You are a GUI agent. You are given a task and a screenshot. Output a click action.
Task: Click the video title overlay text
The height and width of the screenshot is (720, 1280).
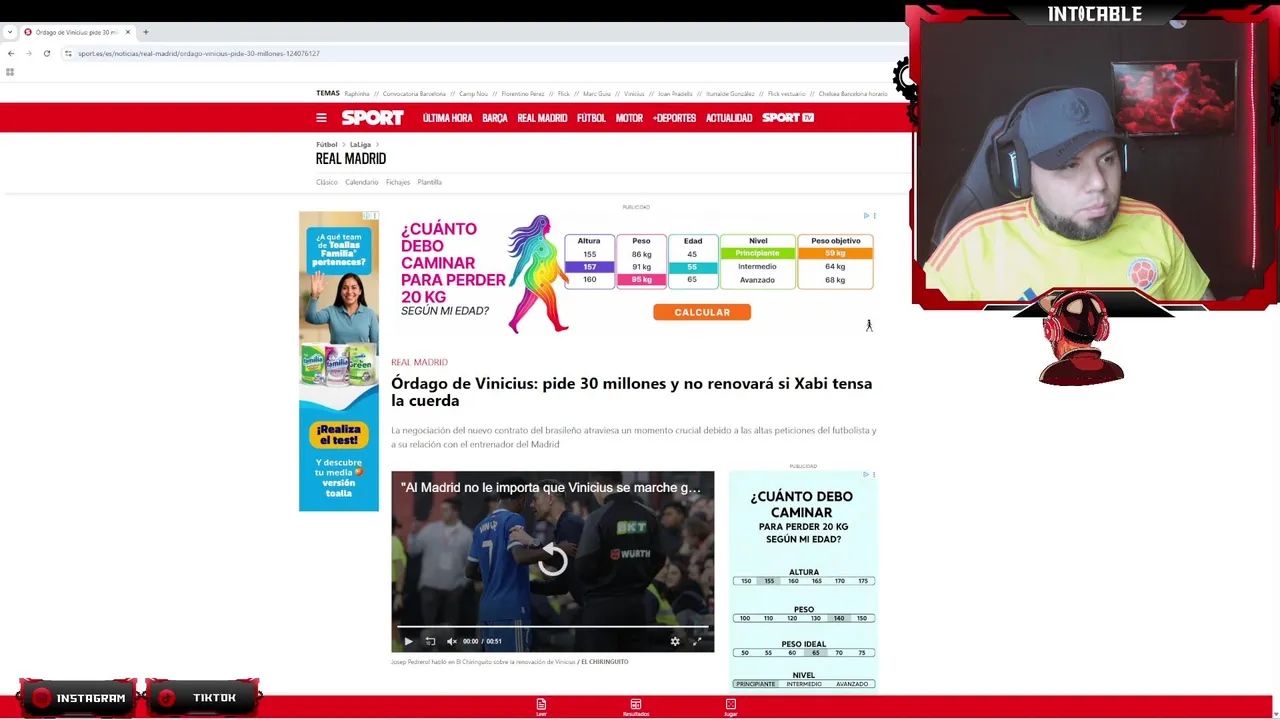[x=551, y=487]
